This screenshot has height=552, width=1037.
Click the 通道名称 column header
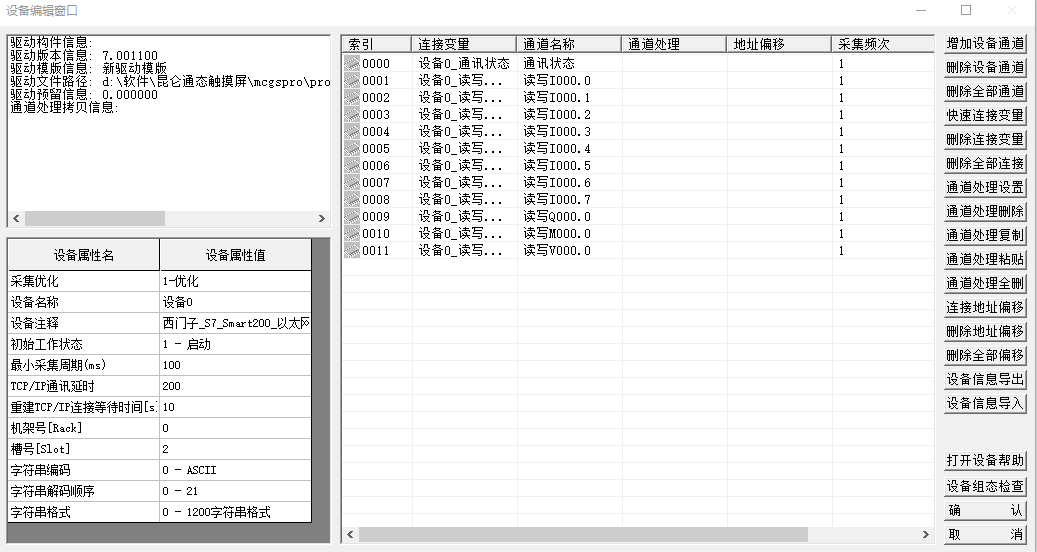[569, 44]
